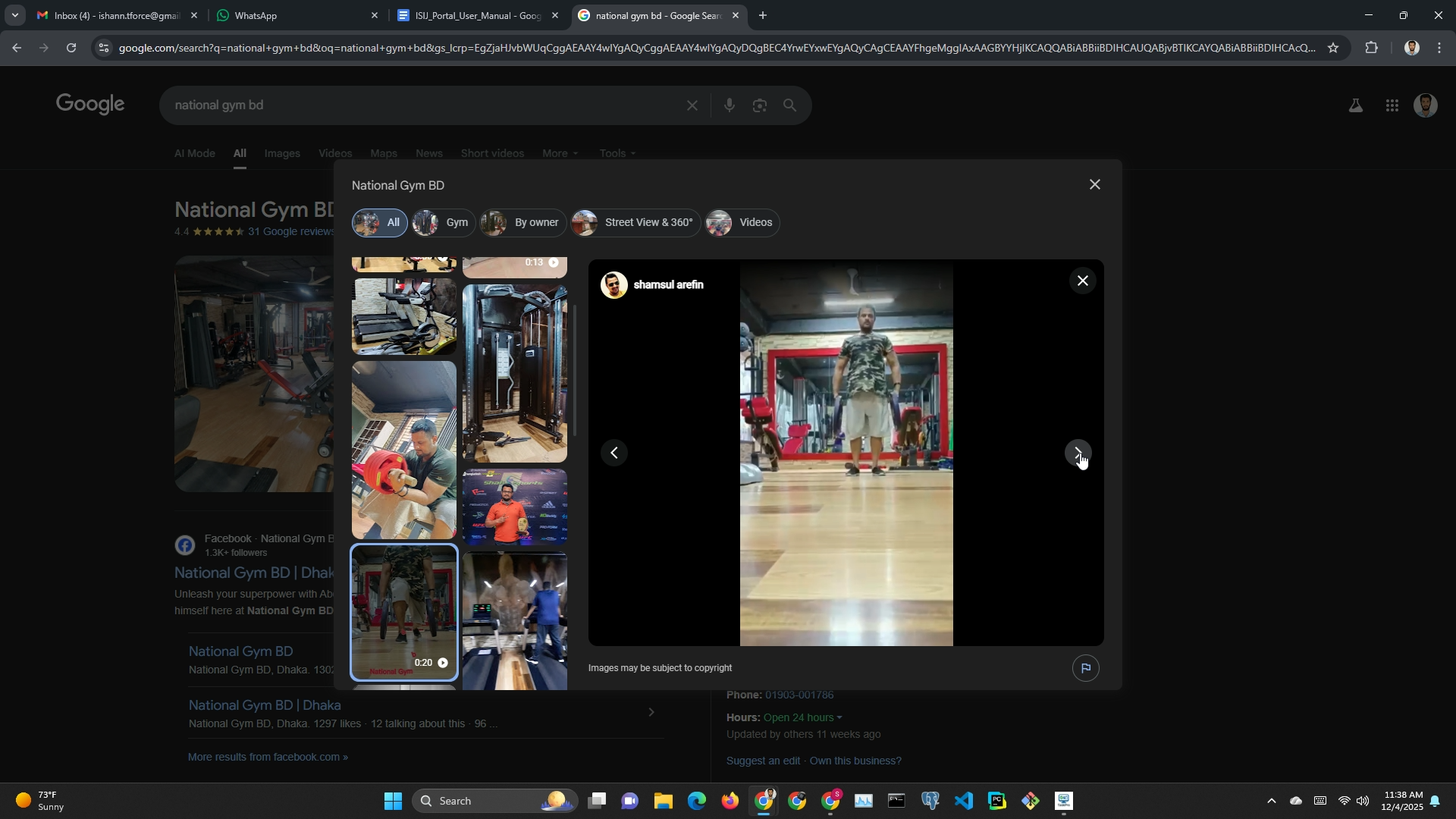Open Google Lens image search
Screen dimensions: 1456x819
coord(759,105)
